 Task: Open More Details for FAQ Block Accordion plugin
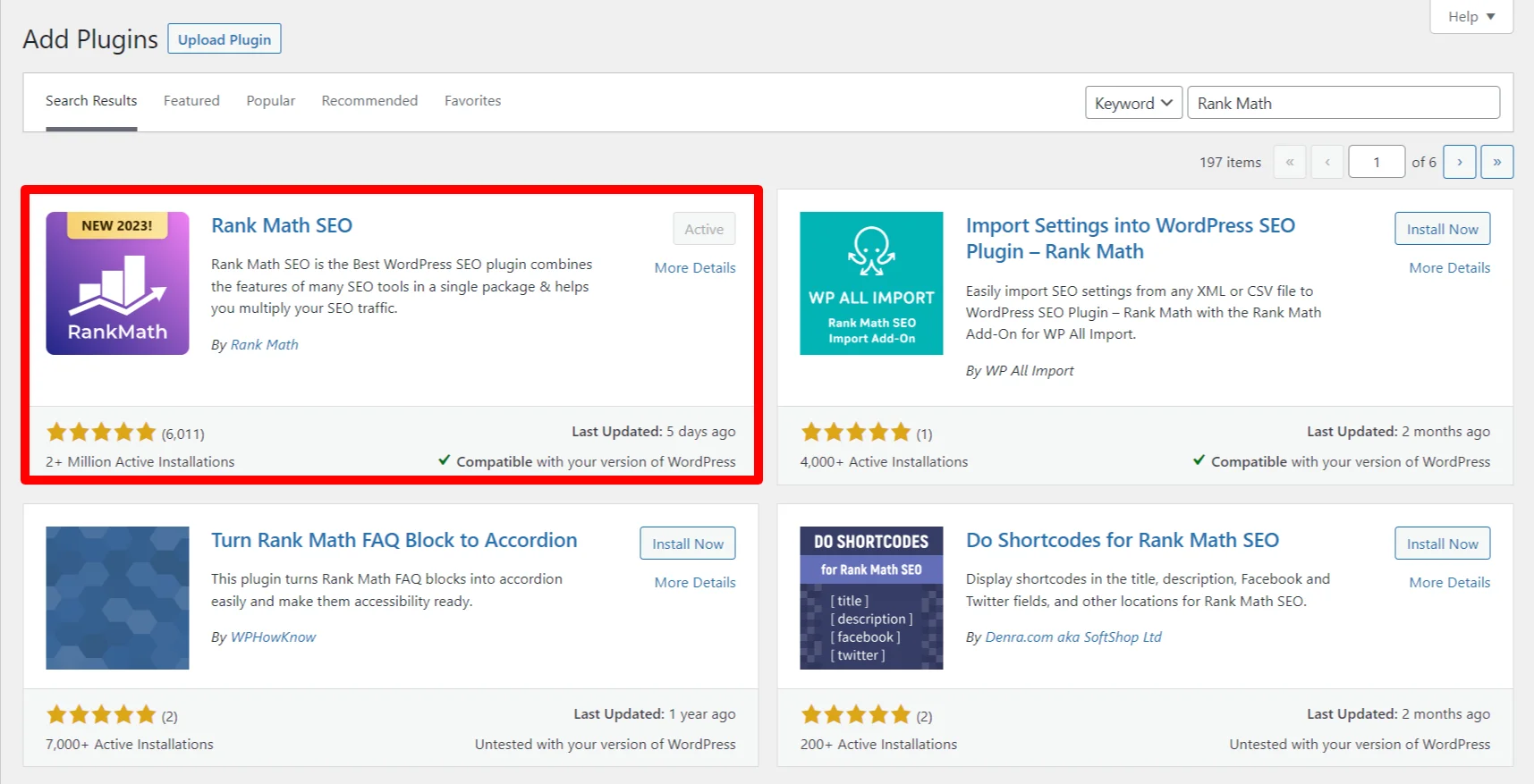tap(695, 582)
